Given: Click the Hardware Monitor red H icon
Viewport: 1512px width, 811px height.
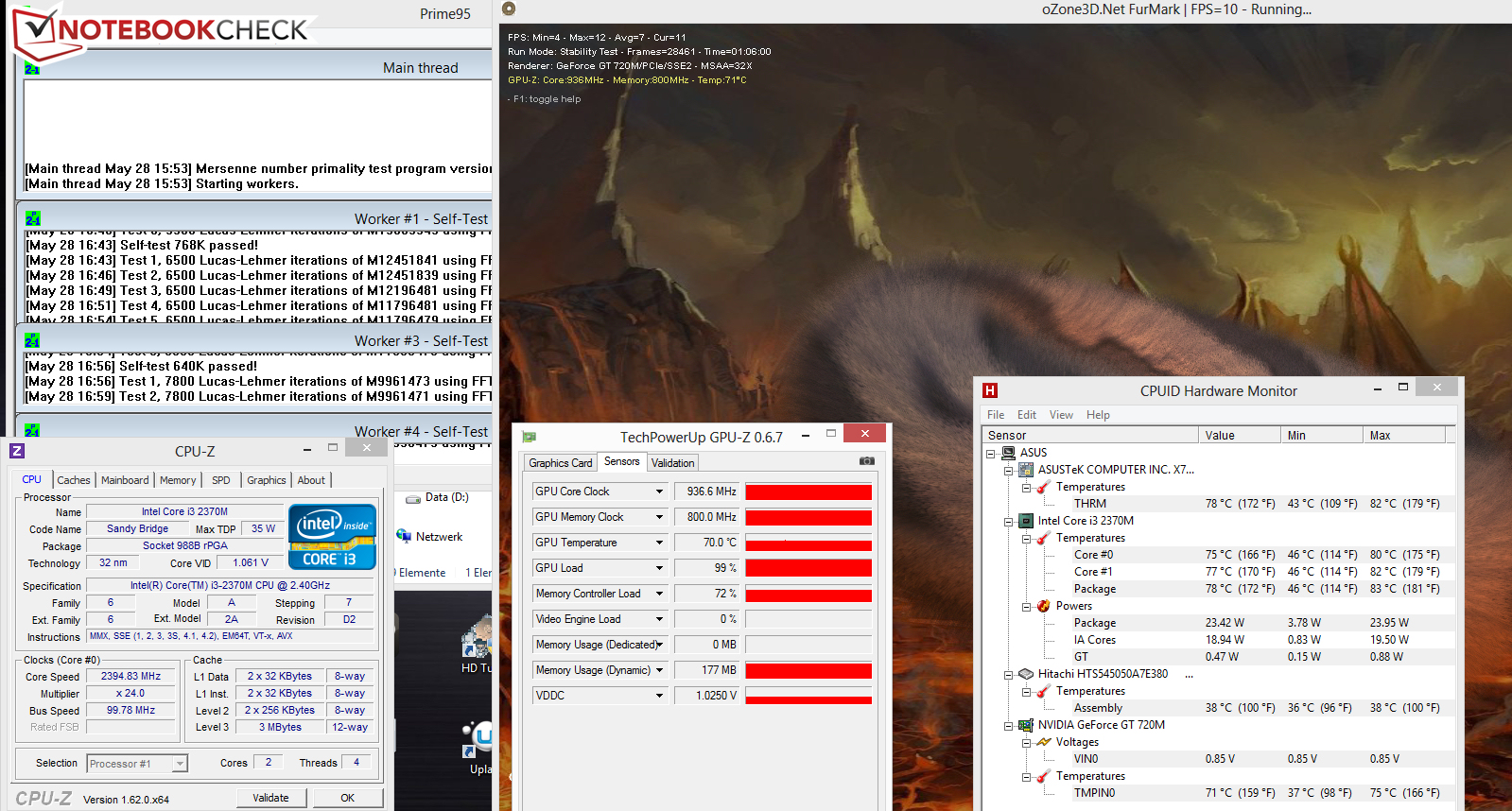Looking at the screenshot, I should tap(990, 390).
